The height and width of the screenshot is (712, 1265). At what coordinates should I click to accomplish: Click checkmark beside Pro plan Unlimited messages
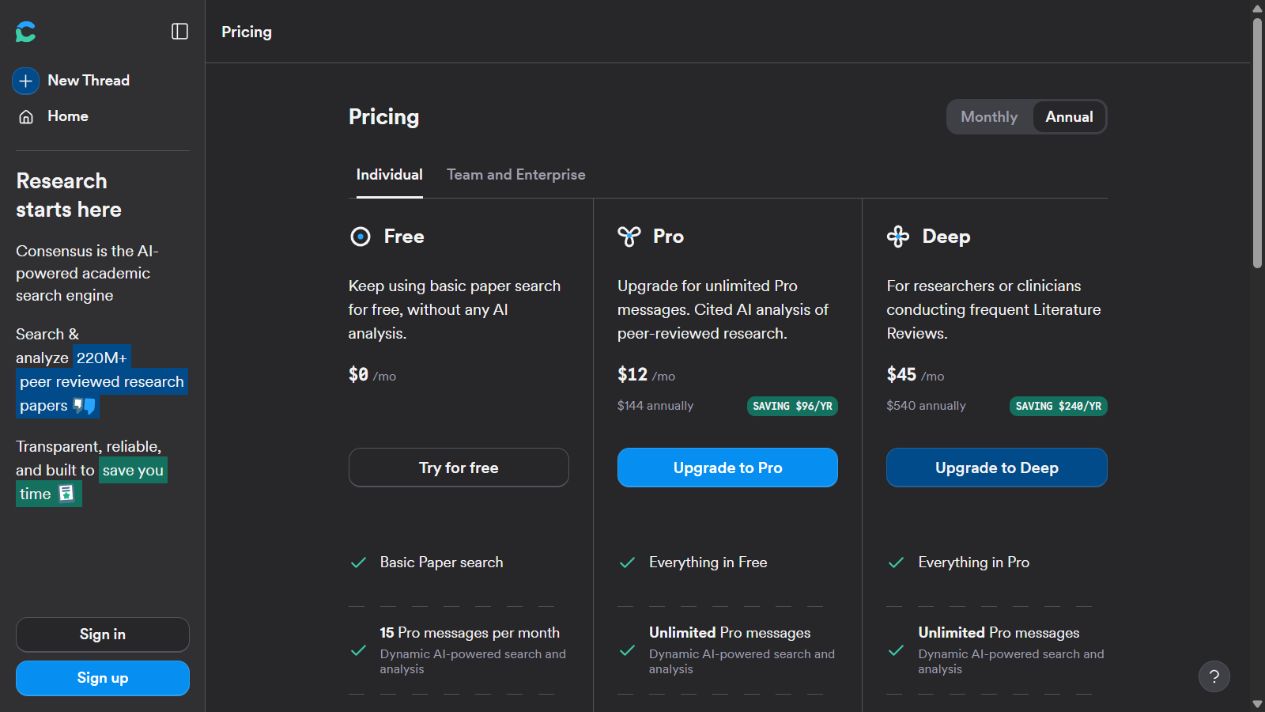click(627, 650)
